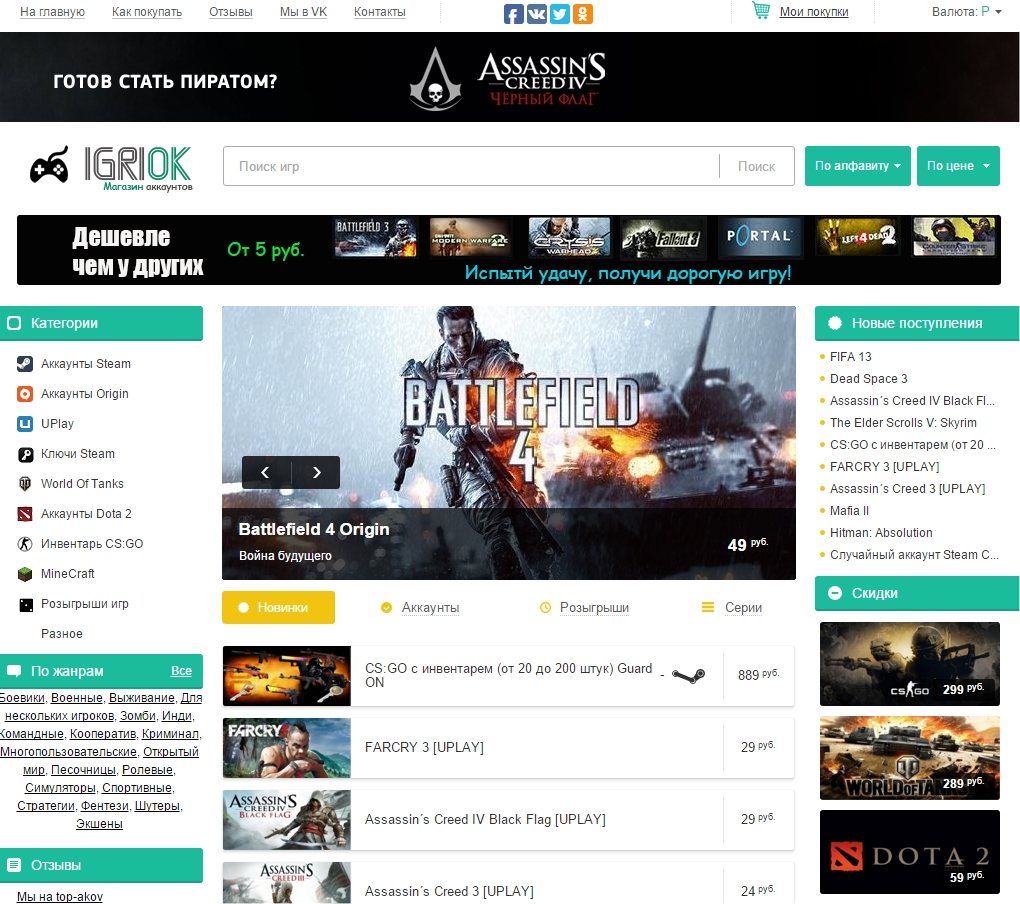Click the Поиск игр search field
This screenshot has height=904, width=1020.
472,166
